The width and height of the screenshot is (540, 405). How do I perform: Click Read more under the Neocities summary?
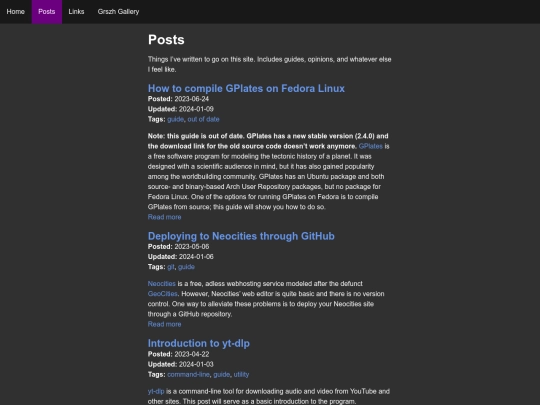(164, 324)
